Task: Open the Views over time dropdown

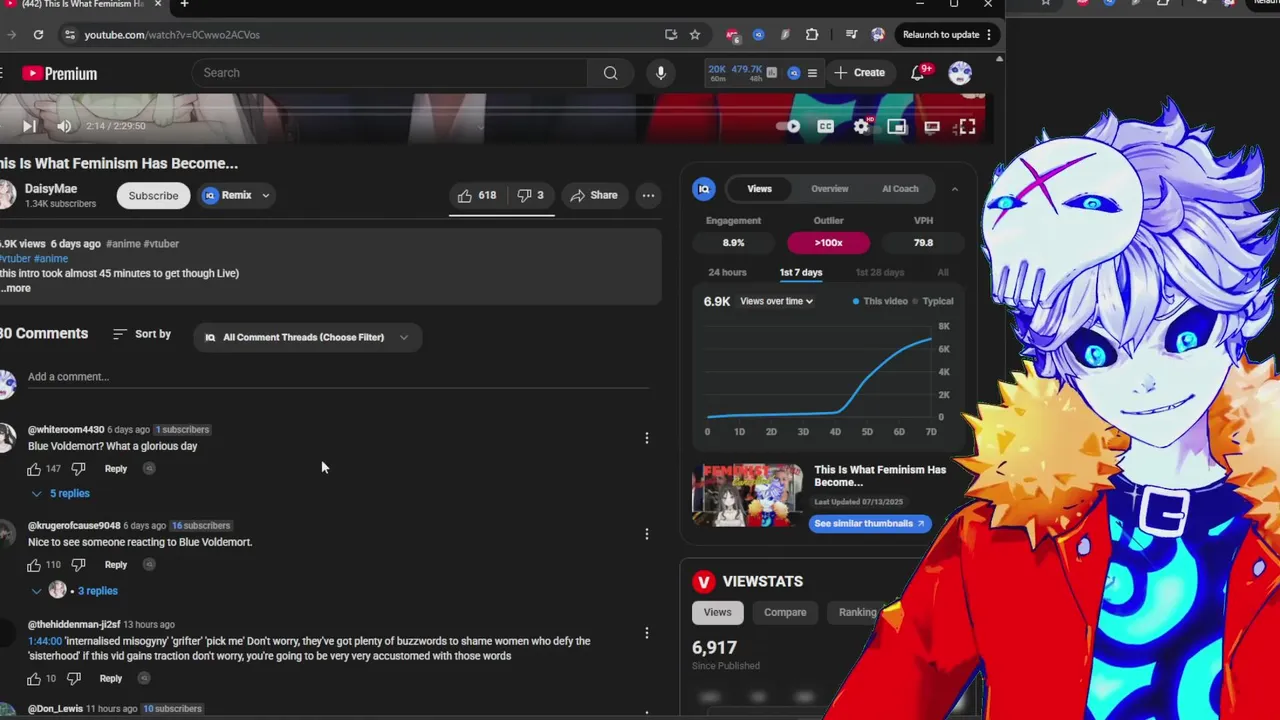Action: coord(776,301)
